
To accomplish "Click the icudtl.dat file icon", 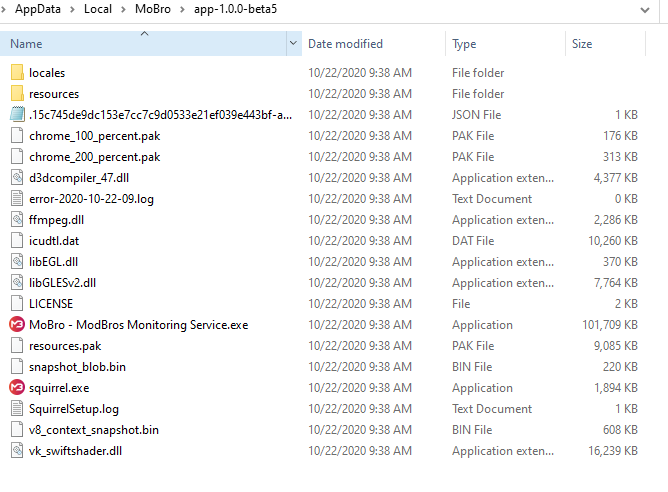I will 17,240.
